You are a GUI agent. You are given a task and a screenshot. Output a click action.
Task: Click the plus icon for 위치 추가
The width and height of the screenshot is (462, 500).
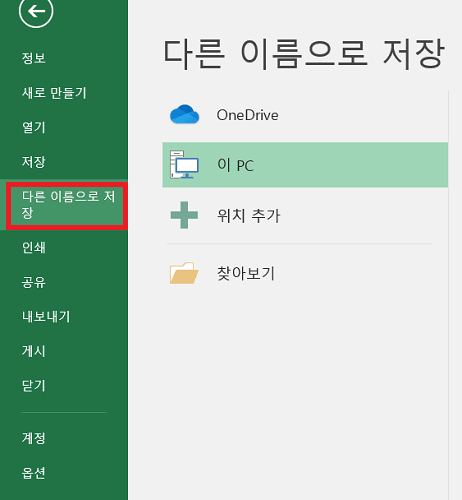(x=184, y=215)
